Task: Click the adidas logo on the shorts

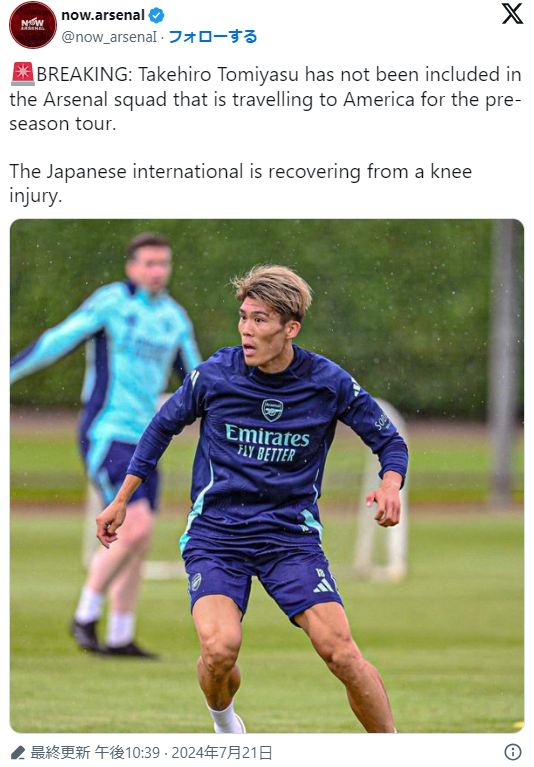Action: click(x=324, y=586)
